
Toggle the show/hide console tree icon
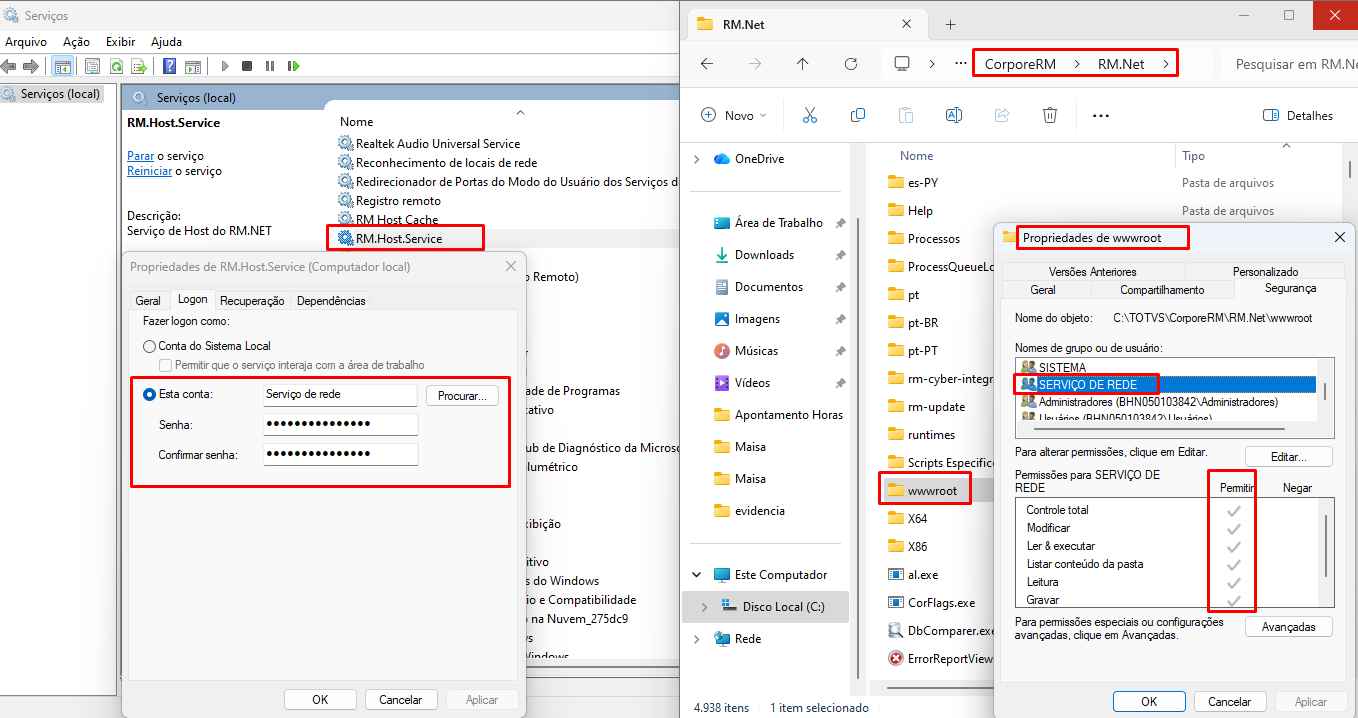tap(62, 66)
